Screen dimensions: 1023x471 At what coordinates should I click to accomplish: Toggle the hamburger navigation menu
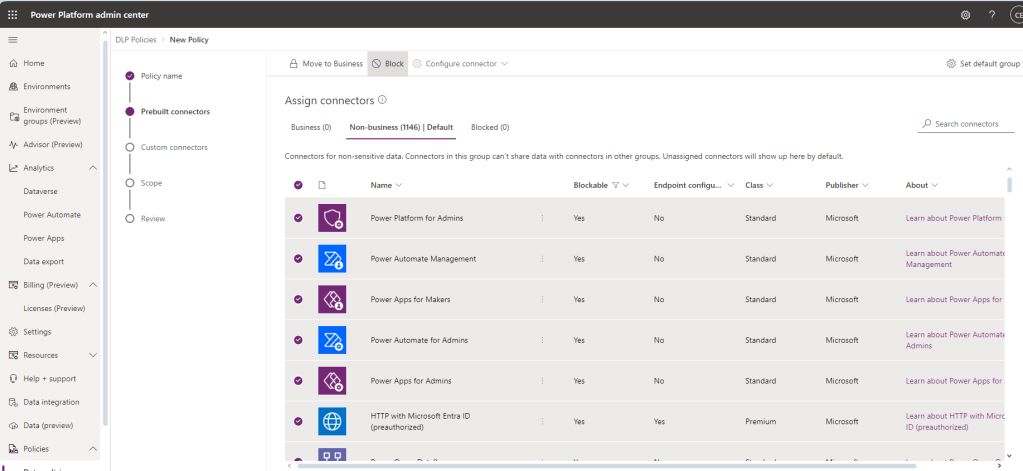pos(13,39)
